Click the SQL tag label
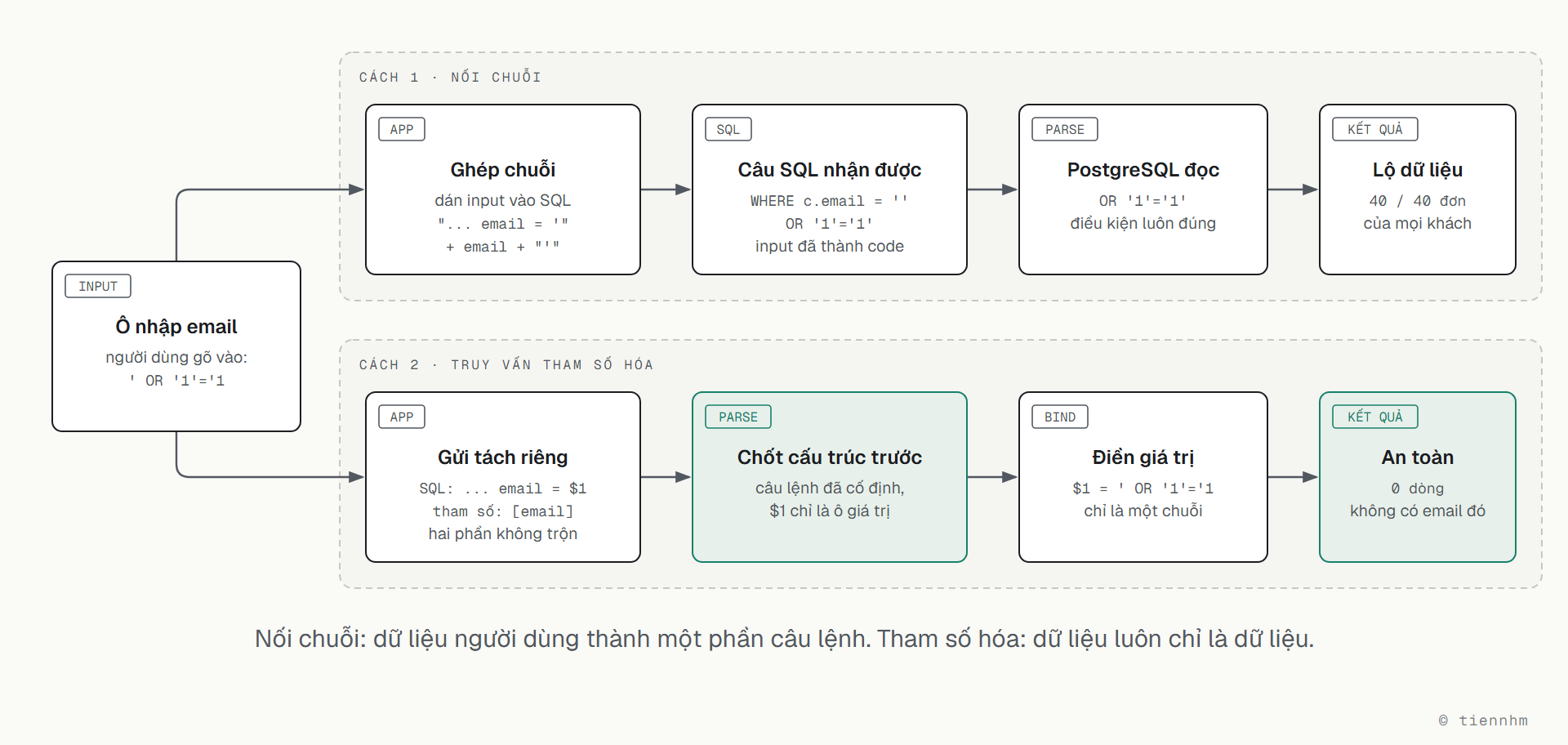1568x745 pixels. click(x=728, y=129)
